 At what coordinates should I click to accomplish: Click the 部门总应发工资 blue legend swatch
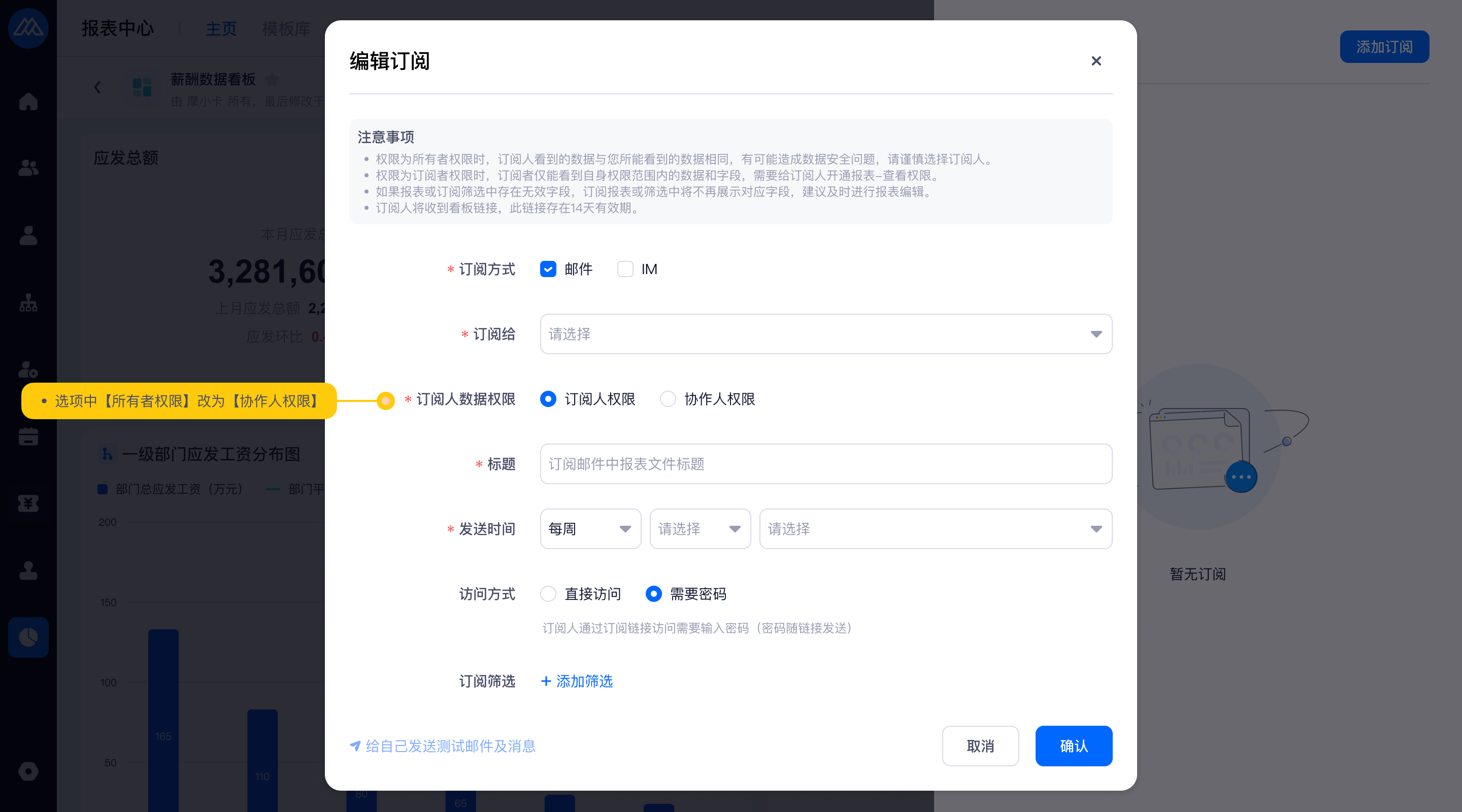pyautogui.click(x=102, y=489)
